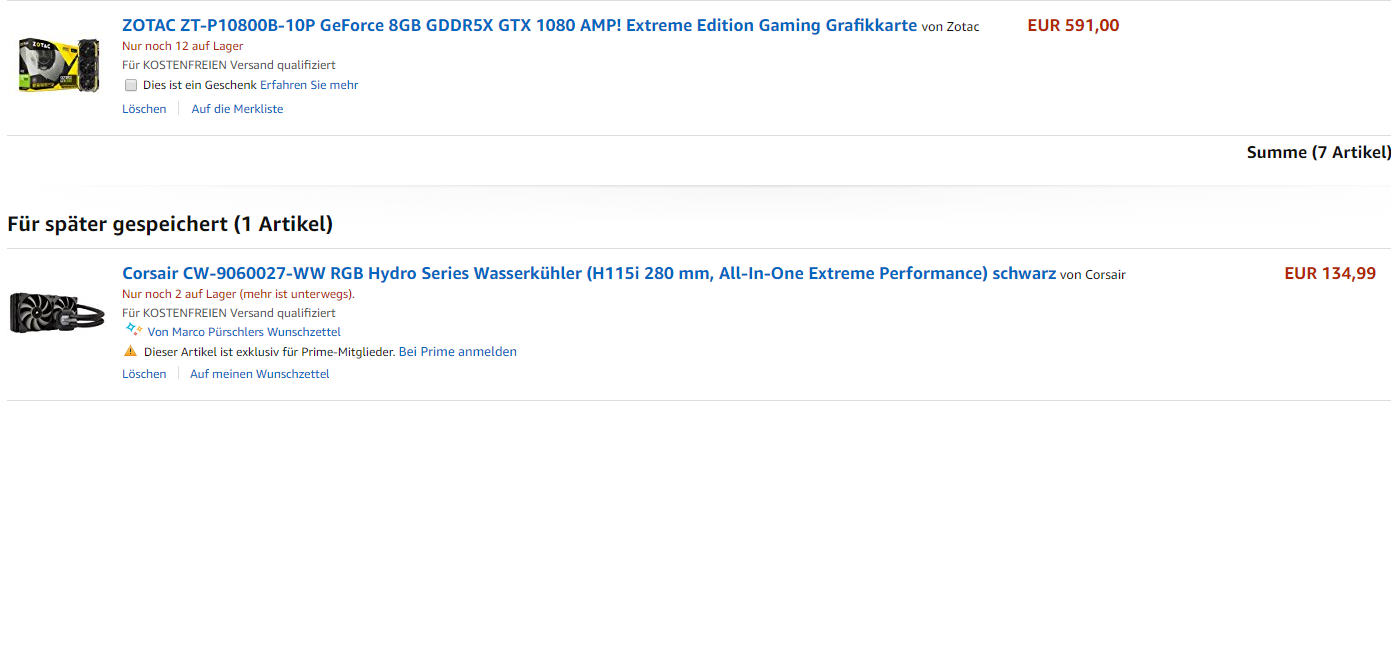This screenshot has height=648, width=1391.
Task: Click the Corsair water cooler product image
Action: click(x=58, y=311)
